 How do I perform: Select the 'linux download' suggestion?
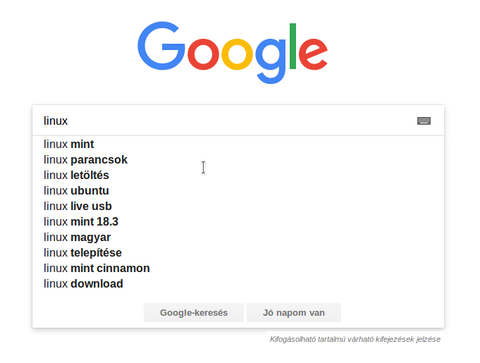pos(238,284)
